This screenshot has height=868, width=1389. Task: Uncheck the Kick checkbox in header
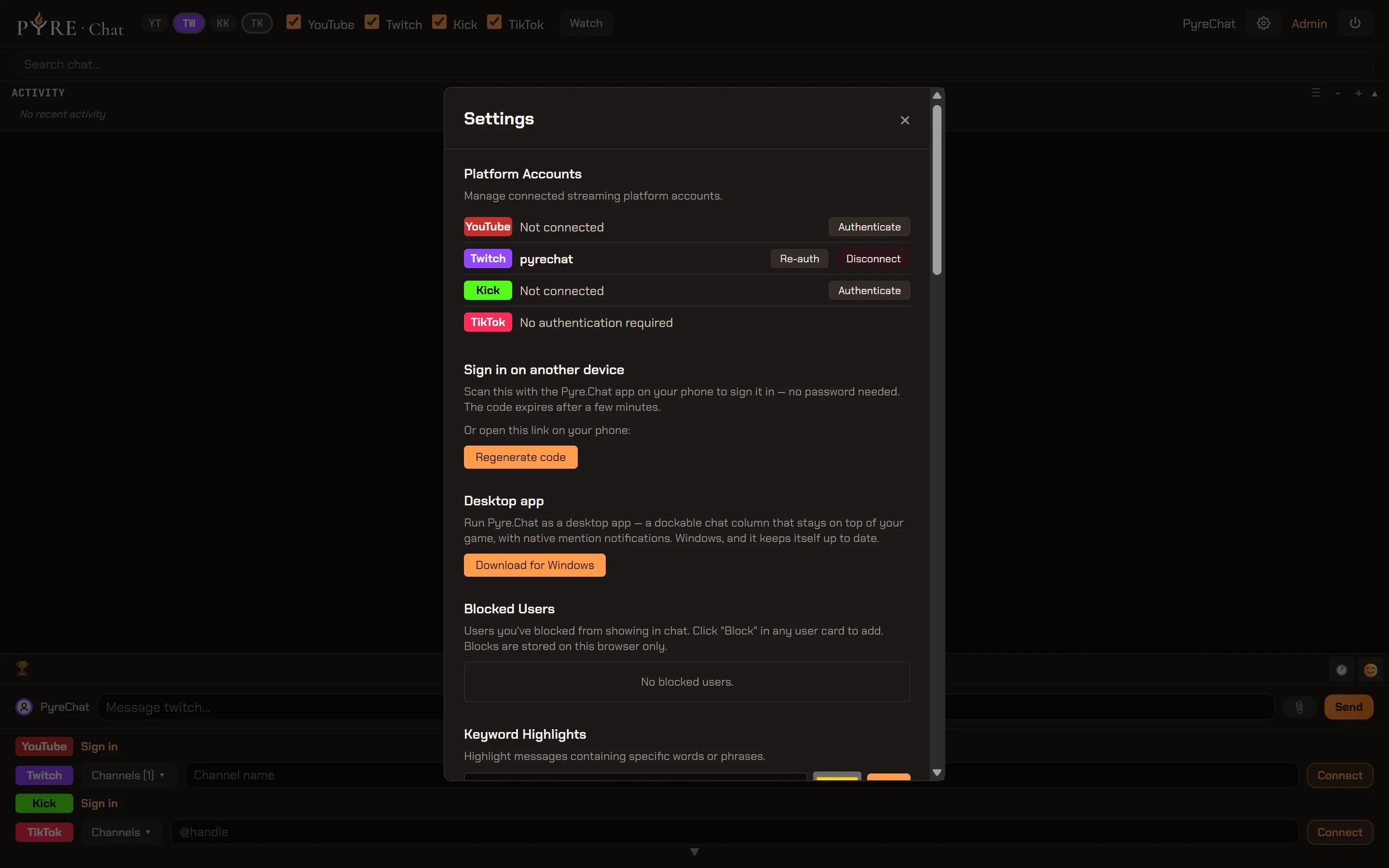click(x=439, y=22)
